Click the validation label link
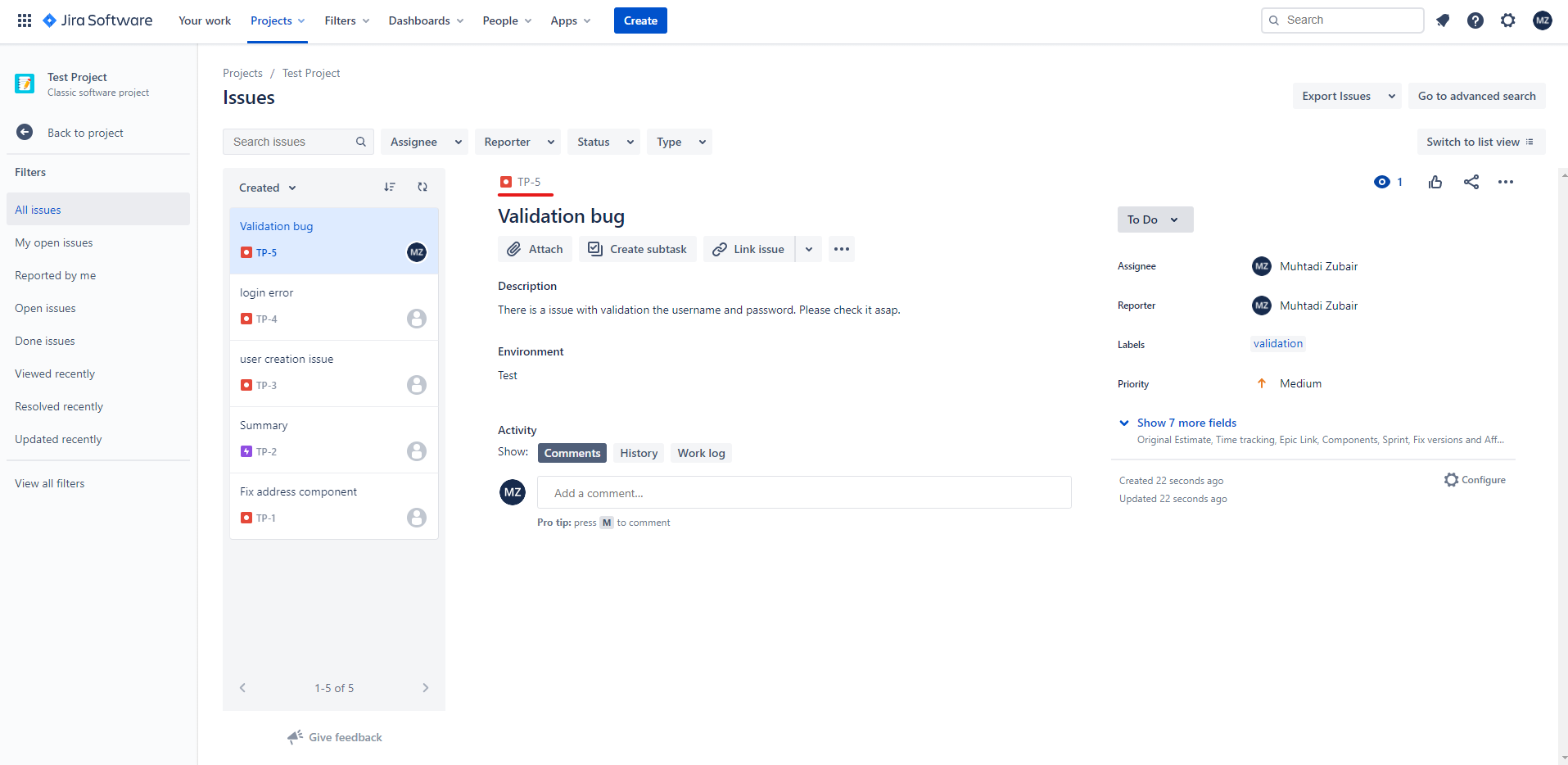 pos(1277,343)
